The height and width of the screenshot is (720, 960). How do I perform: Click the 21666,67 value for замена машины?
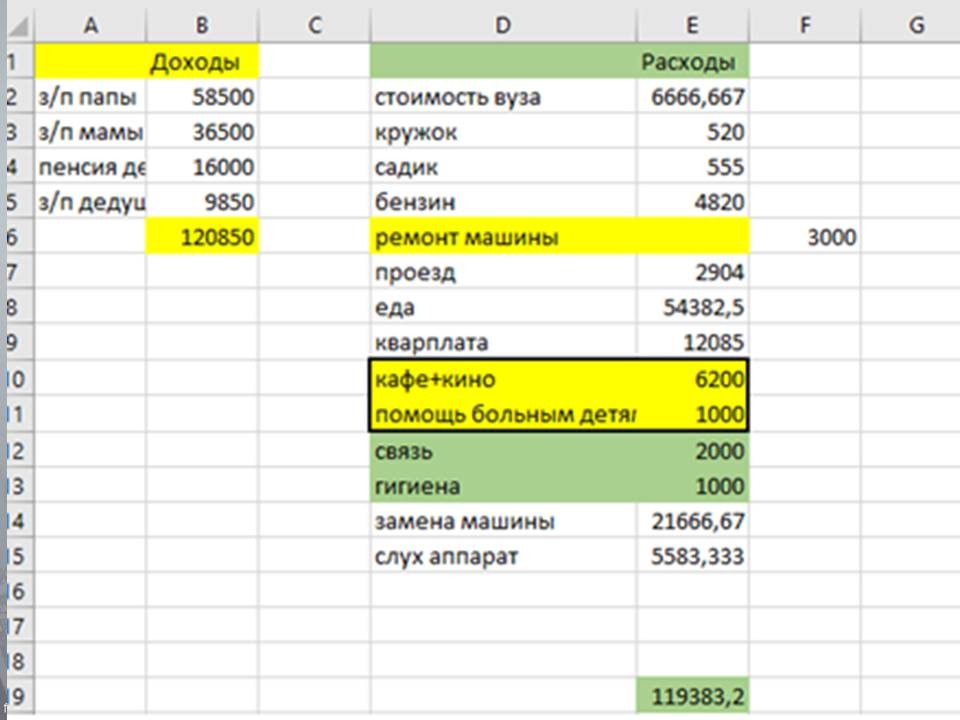pyautogui.click(x=692, y=521)
